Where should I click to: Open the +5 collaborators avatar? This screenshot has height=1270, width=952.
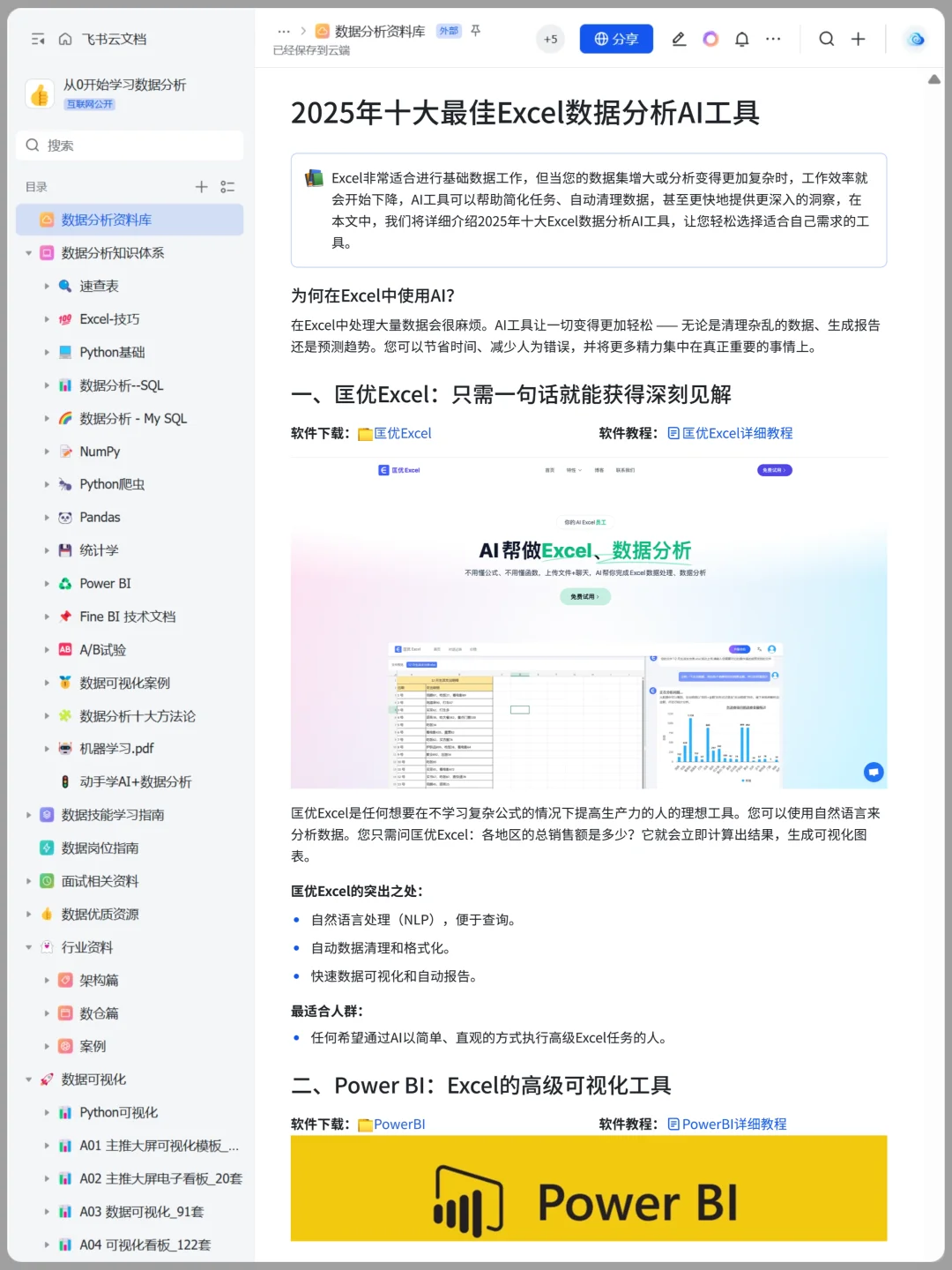coord(550,39)
